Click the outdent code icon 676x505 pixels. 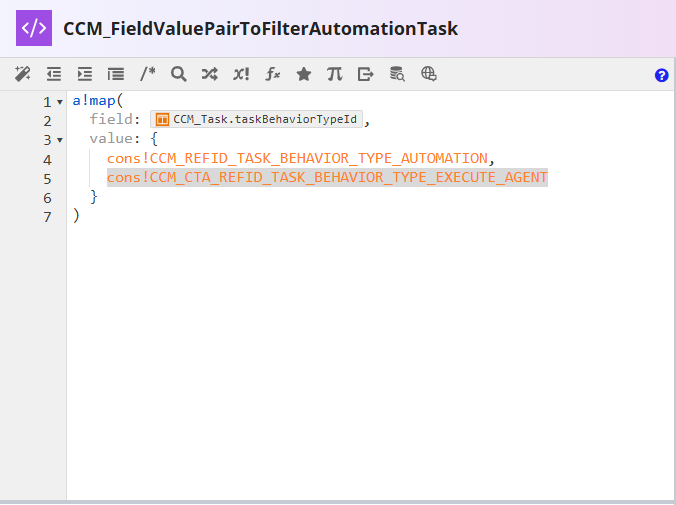tap(54, 74)
